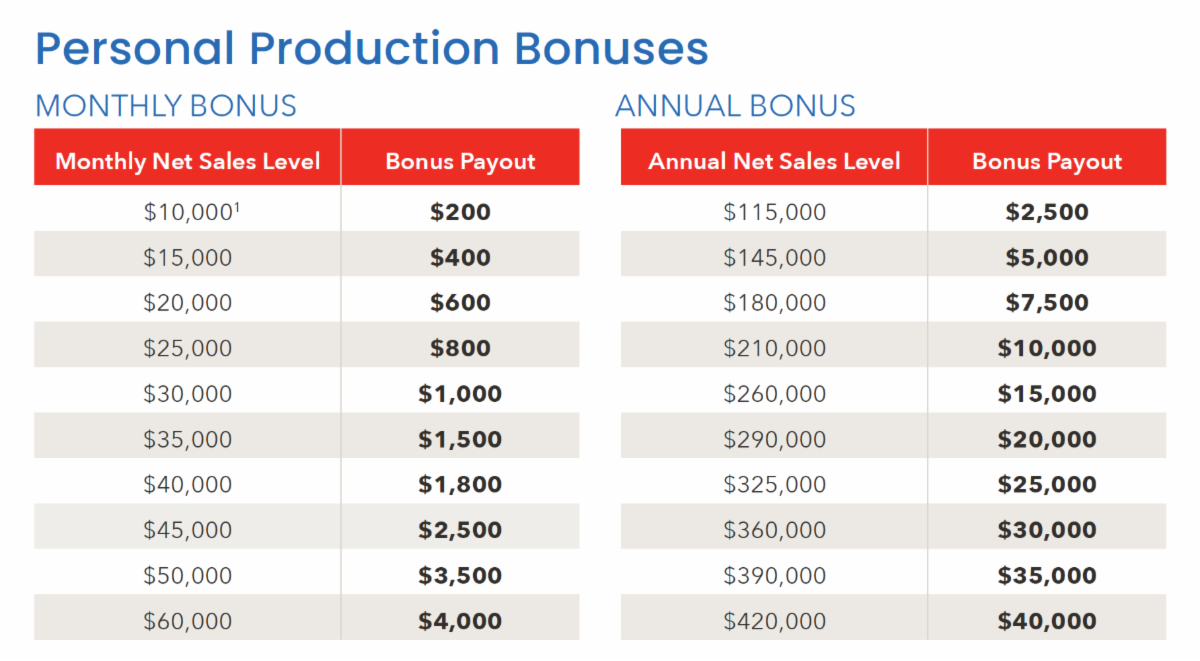Screen dimensions: 1200x661
Task: Click the $420,000 annual sales level
Action: coord(774,621)
